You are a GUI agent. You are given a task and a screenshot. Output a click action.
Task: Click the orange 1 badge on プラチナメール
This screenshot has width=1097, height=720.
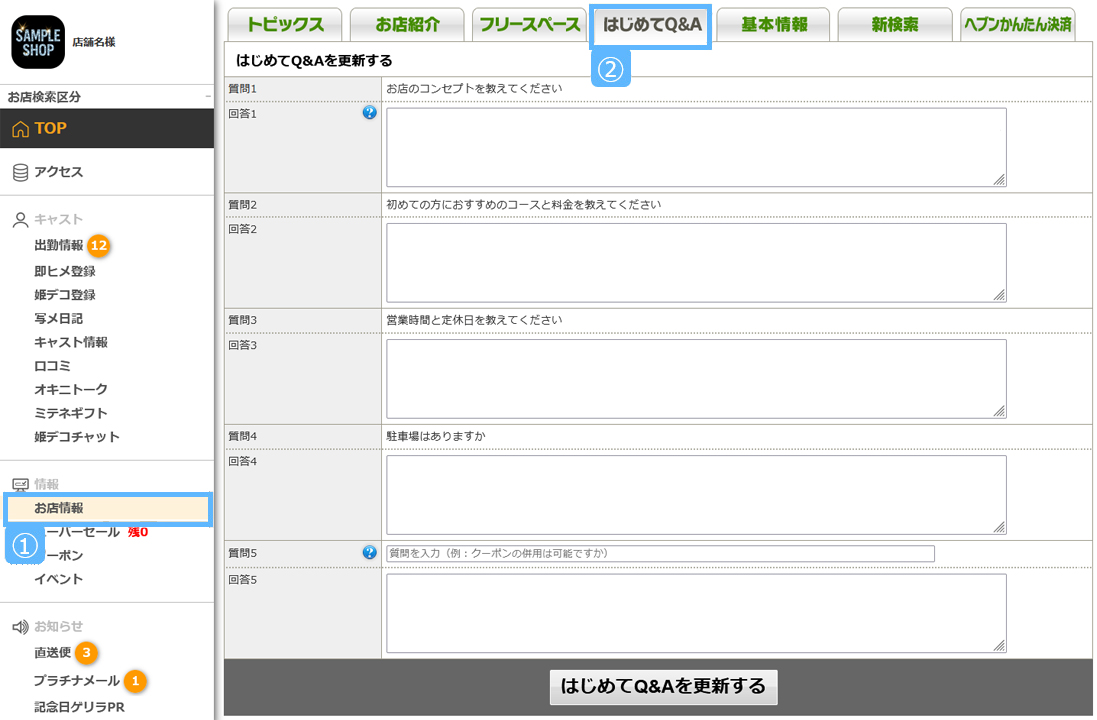(136, 681)
